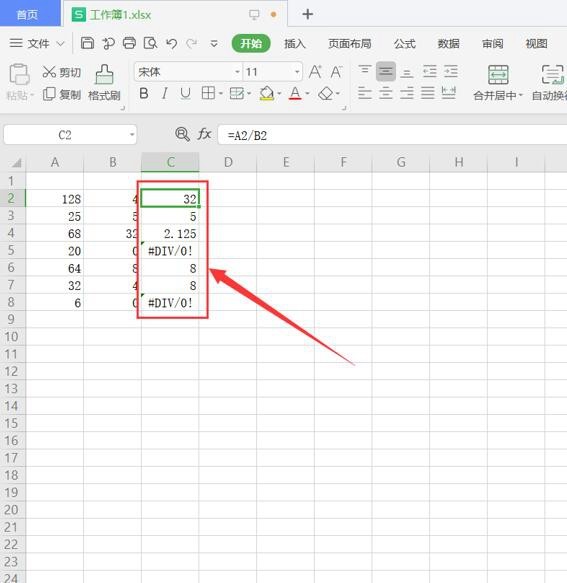This screenshot has width=567, height=583.
Task: Expand the font size 11 dropdown
Action: point(297,72)
